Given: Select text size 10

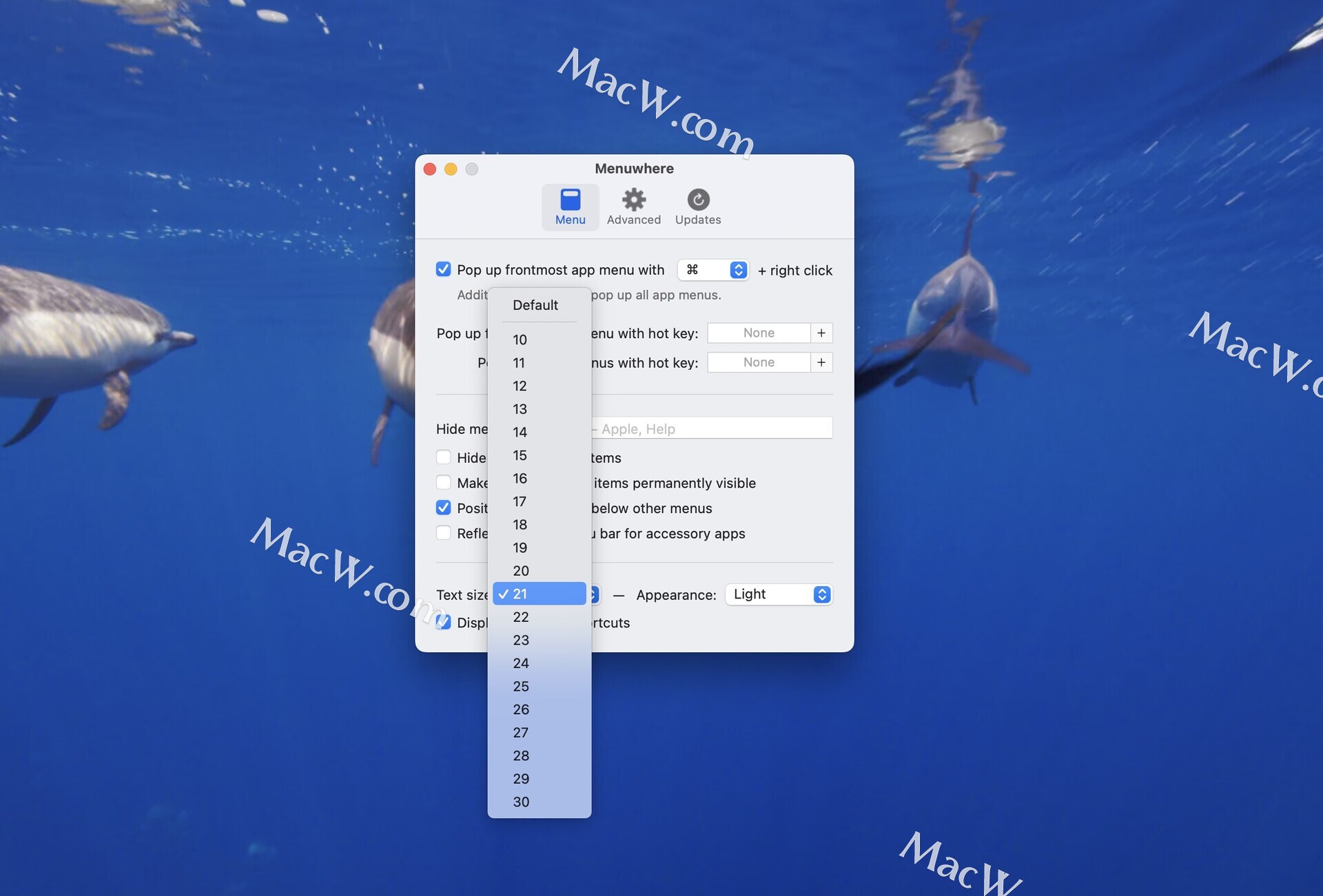Looking at the screenshot, I should click(x=540, y=340).
